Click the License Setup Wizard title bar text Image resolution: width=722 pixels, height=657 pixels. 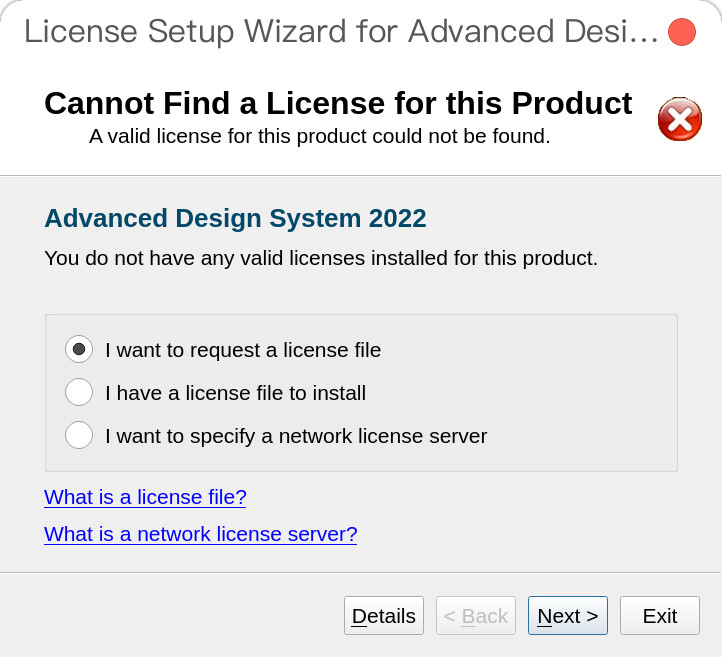pos(341,31)
